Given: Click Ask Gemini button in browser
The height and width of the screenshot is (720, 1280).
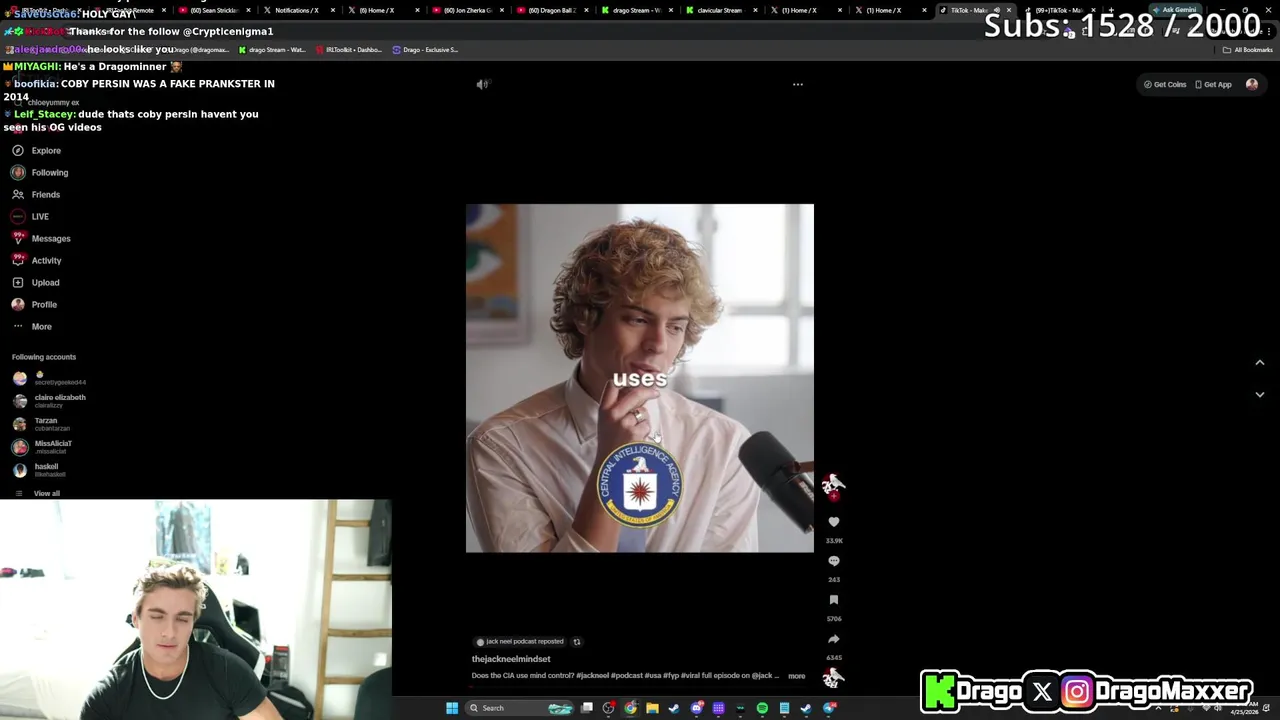Looking at the screenshot, I should pyautogui.click(x=1174, y=10).
